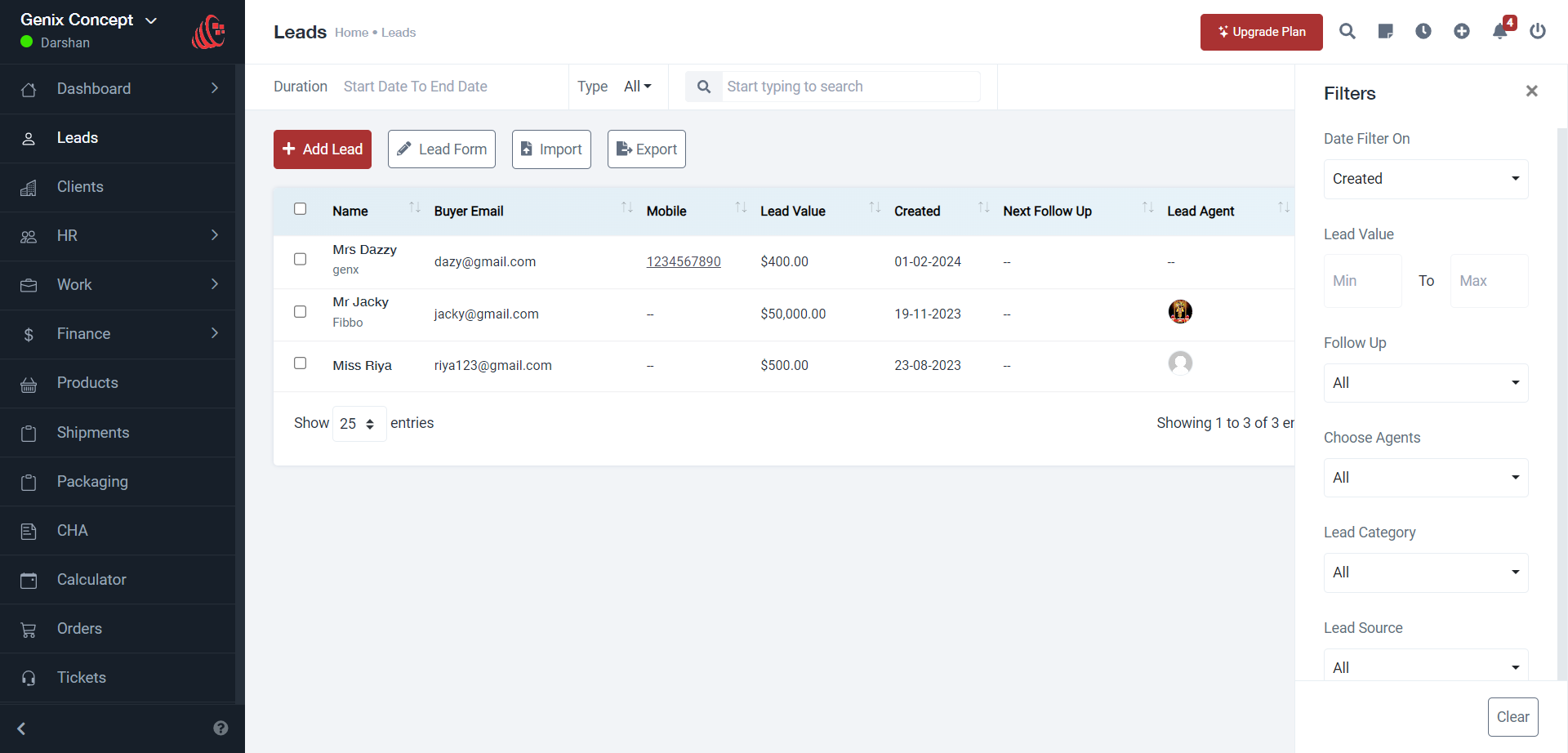The width and height of the screenshot is (1568, 753).
Task: Click the Packaging clipboard icon
Action: tap(29, 482)
